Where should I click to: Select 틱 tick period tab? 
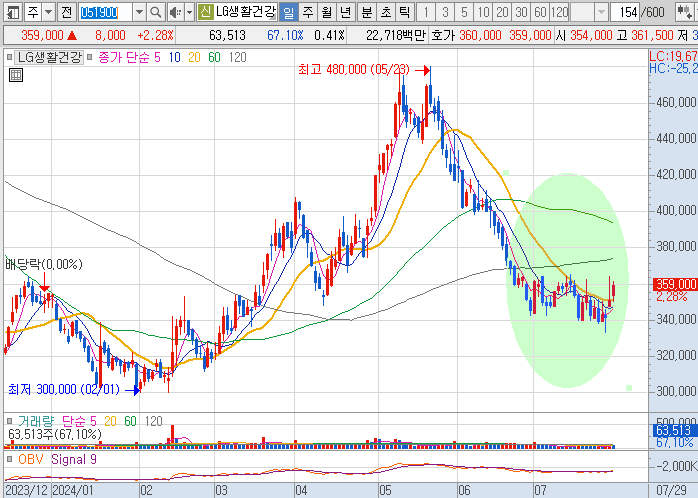tap(404, 12)
